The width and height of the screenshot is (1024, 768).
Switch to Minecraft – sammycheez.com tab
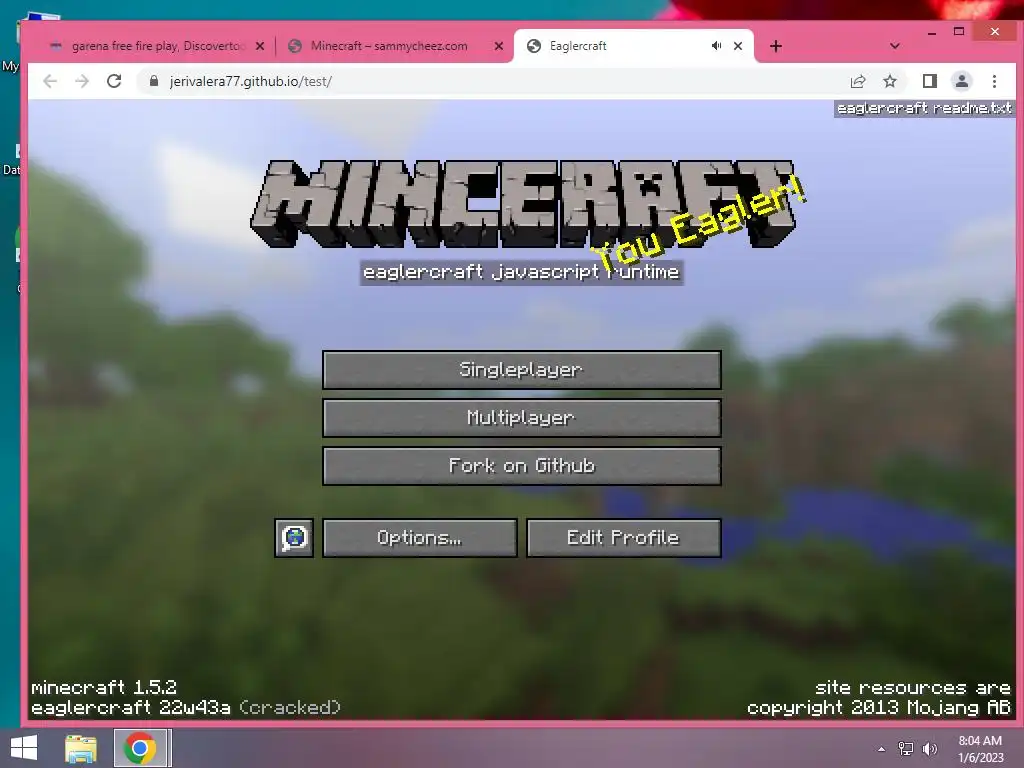[x=389, y=46]
